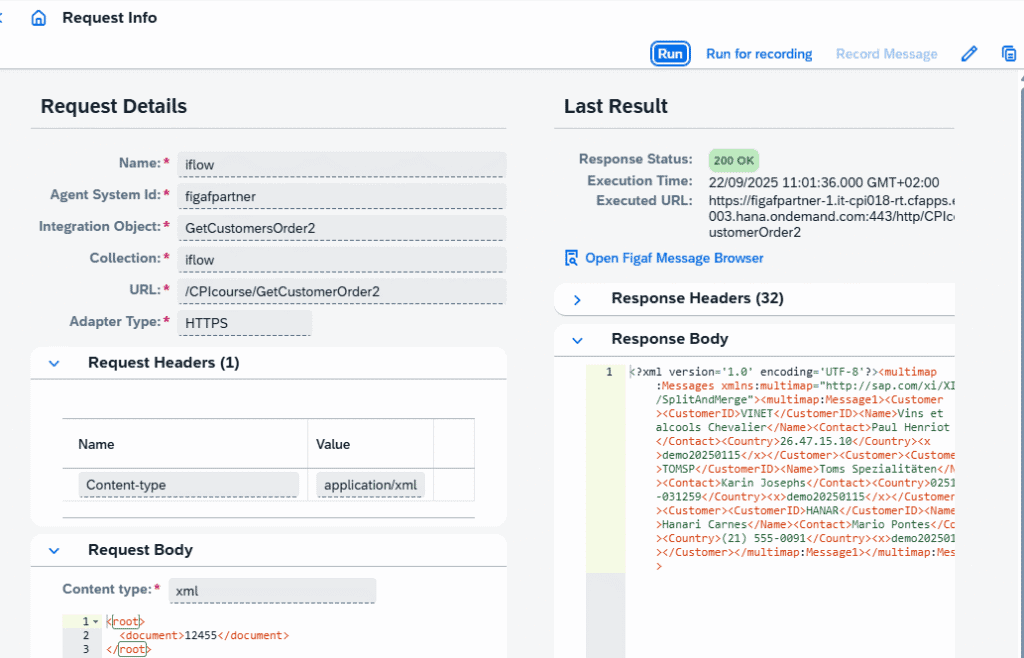Click the Name field containing iflow

[x=342, y=164]
